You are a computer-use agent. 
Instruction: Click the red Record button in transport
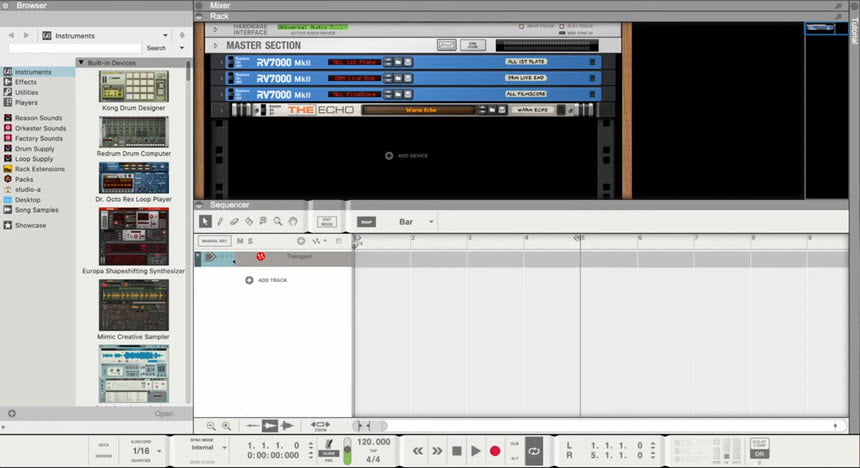tap(495, 451)
